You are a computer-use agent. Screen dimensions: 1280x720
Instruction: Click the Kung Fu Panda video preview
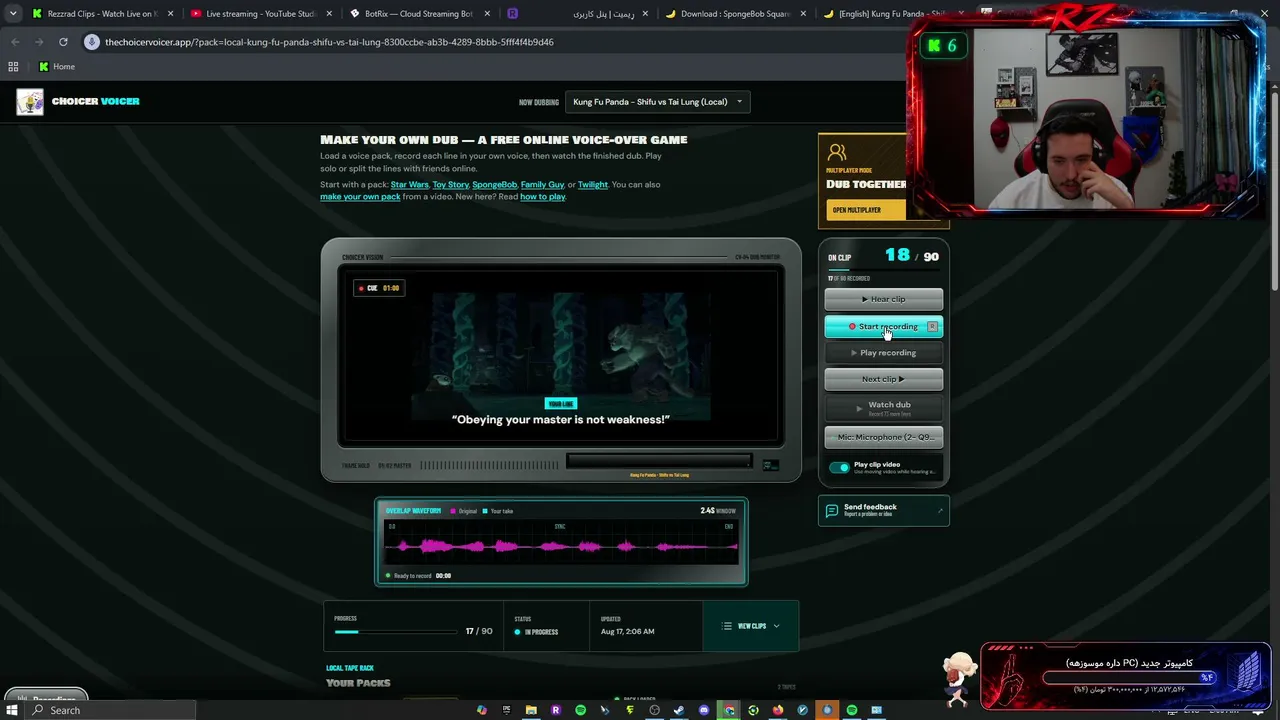(x=561, y=356)
